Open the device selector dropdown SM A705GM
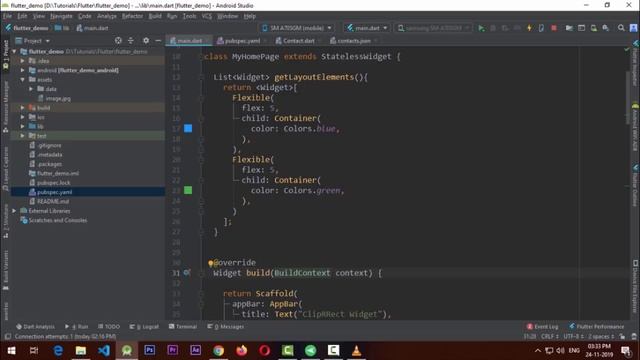 point(297,28)
